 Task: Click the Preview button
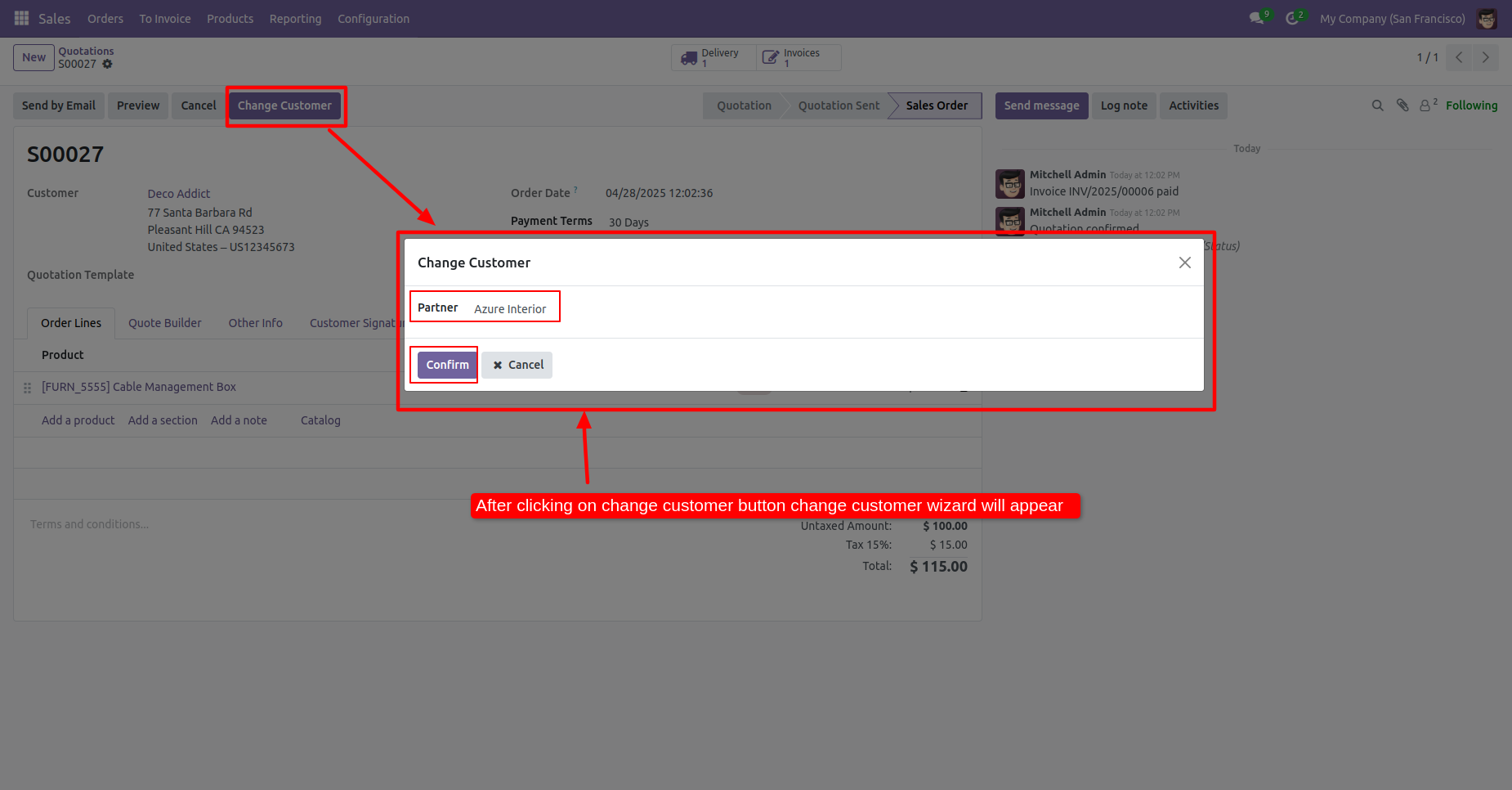pyautogui.click(x=138, y=105)
